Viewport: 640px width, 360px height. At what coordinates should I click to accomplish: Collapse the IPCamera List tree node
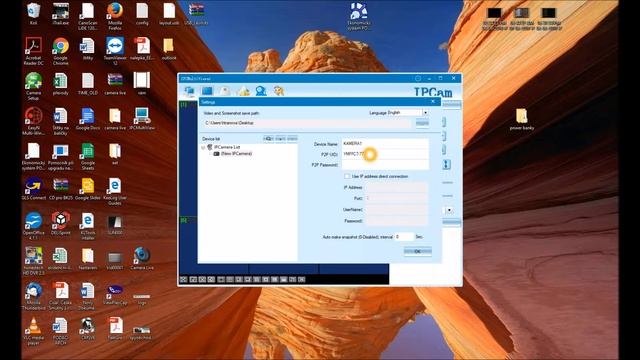coord(203,147)
